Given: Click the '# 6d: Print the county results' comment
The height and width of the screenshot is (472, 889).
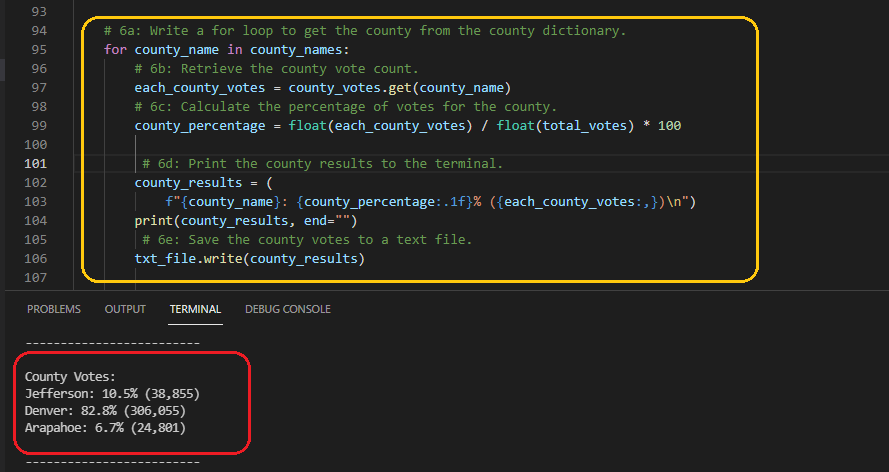Looking at the screenshot, I should point(323,164).
